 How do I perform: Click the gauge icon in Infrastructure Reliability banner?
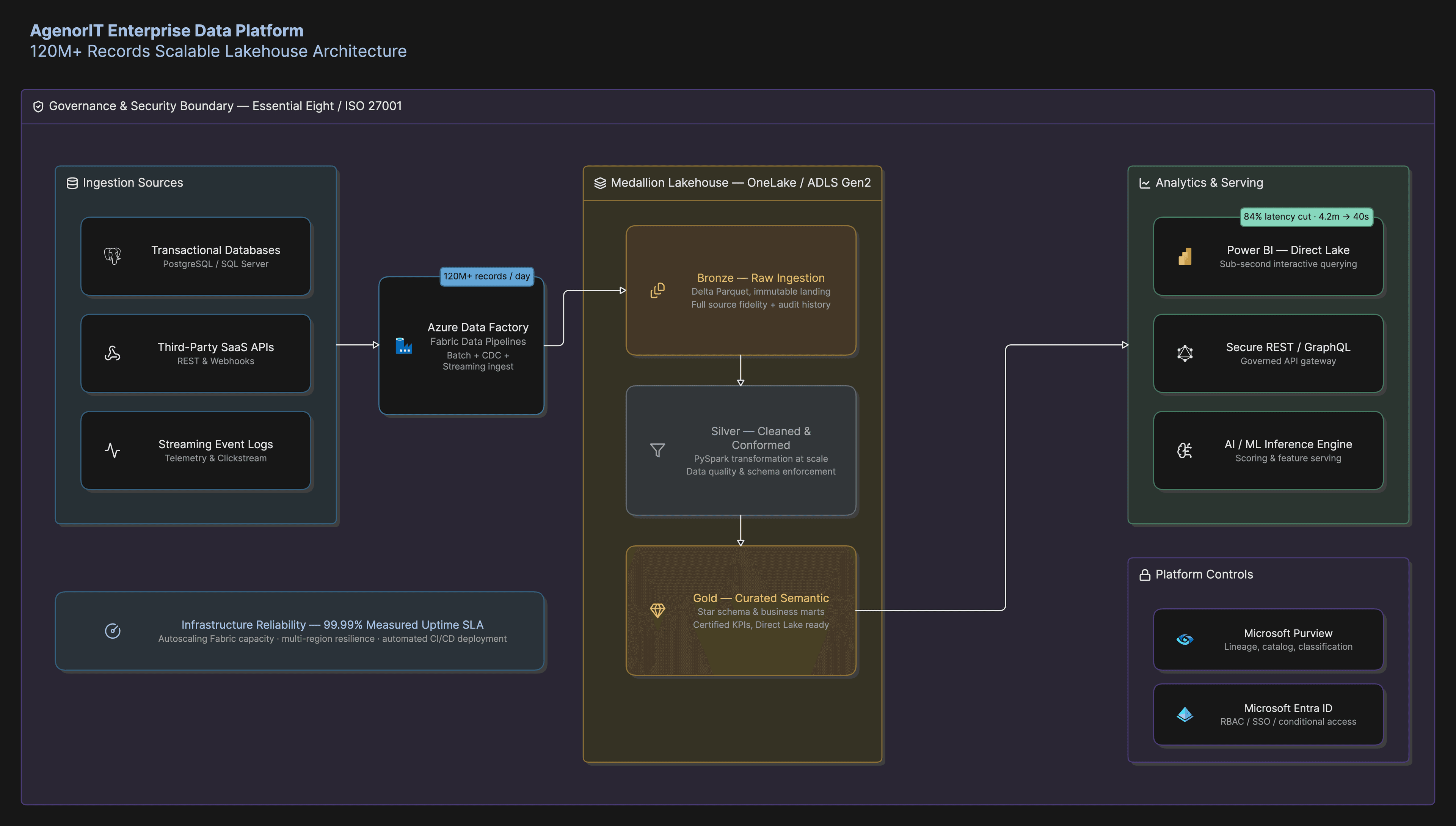pyautogui.click(x=112, y=631)
